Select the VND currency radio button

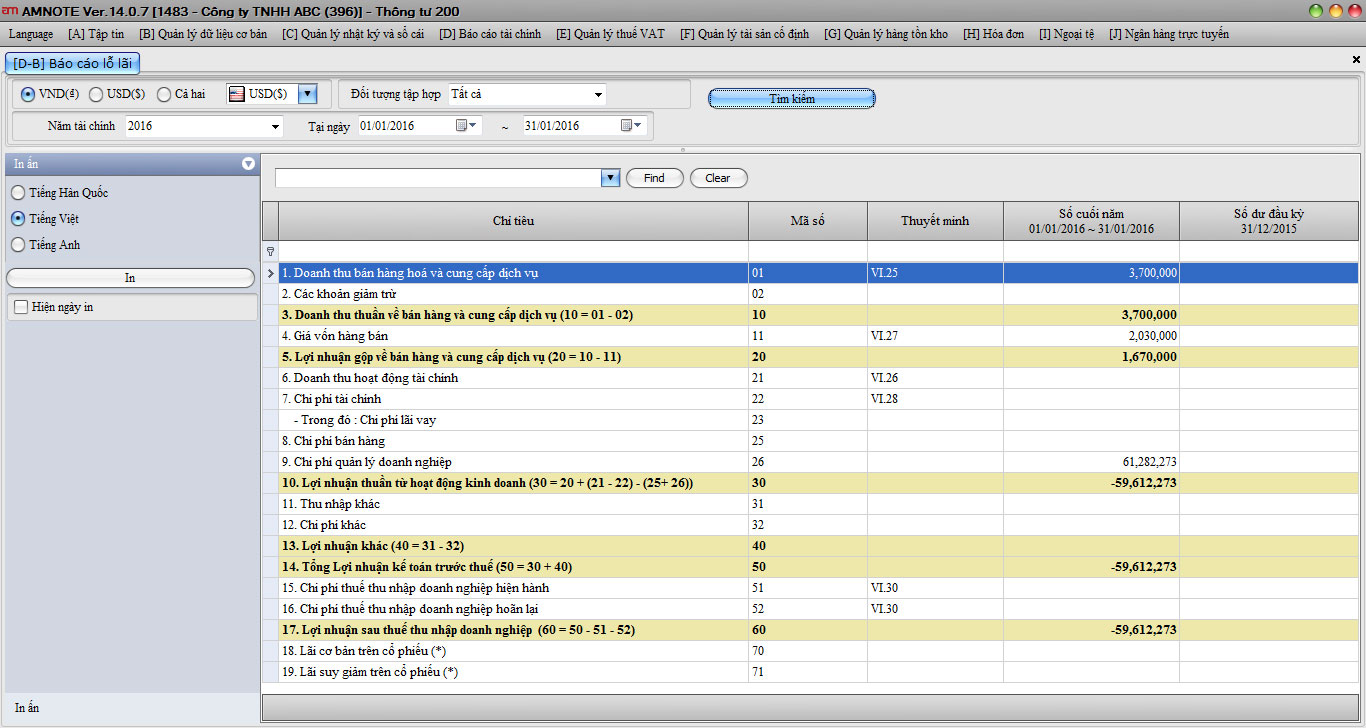[28, 94]
